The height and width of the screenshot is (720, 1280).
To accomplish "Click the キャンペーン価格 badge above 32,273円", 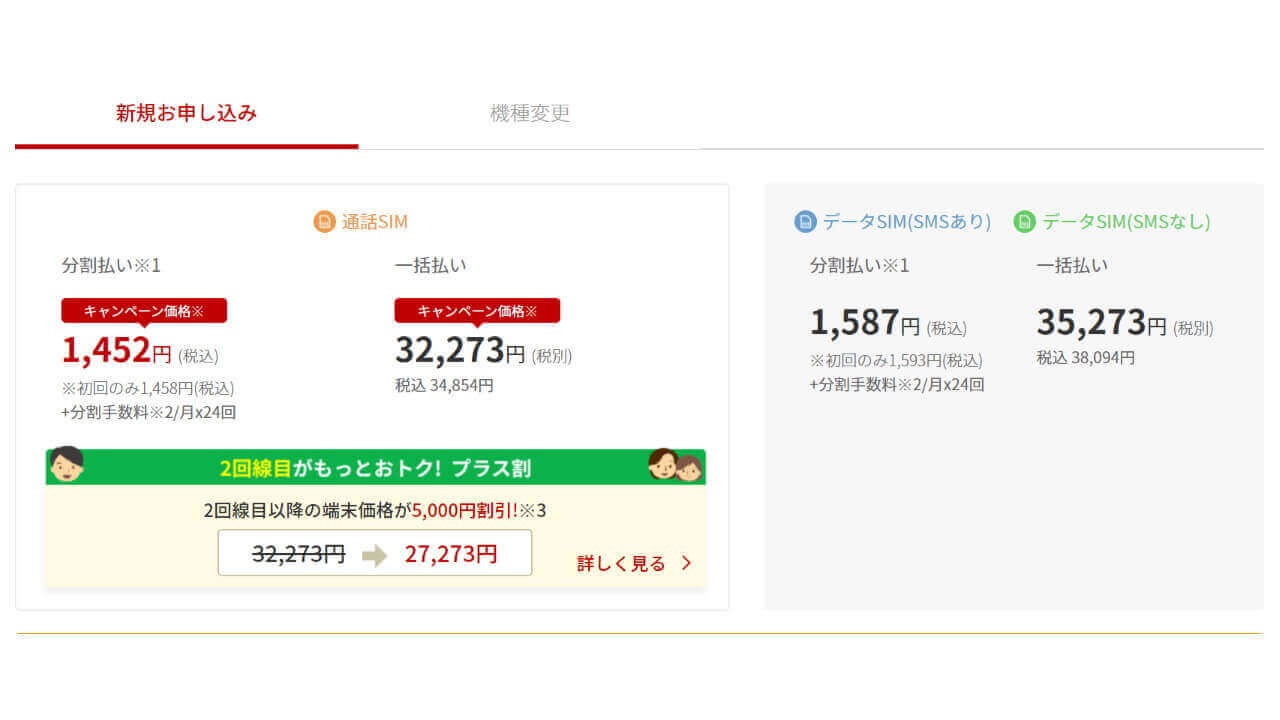I will coord(477,311).
